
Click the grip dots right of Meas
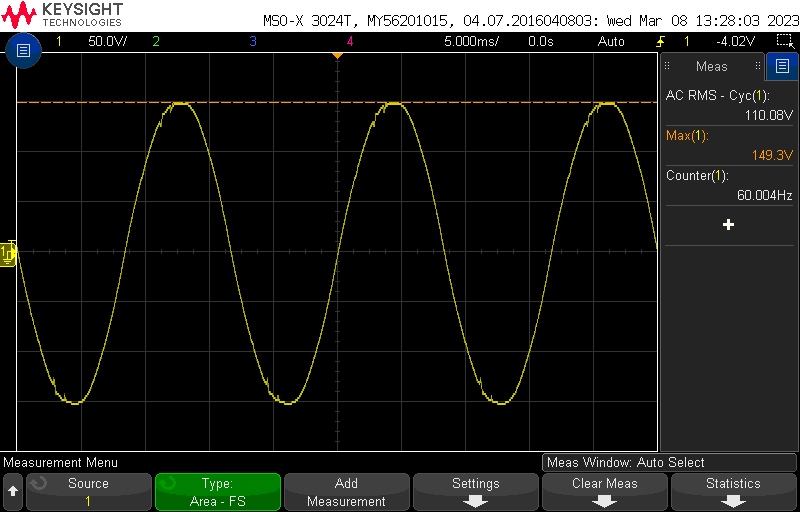click(758, 66)
